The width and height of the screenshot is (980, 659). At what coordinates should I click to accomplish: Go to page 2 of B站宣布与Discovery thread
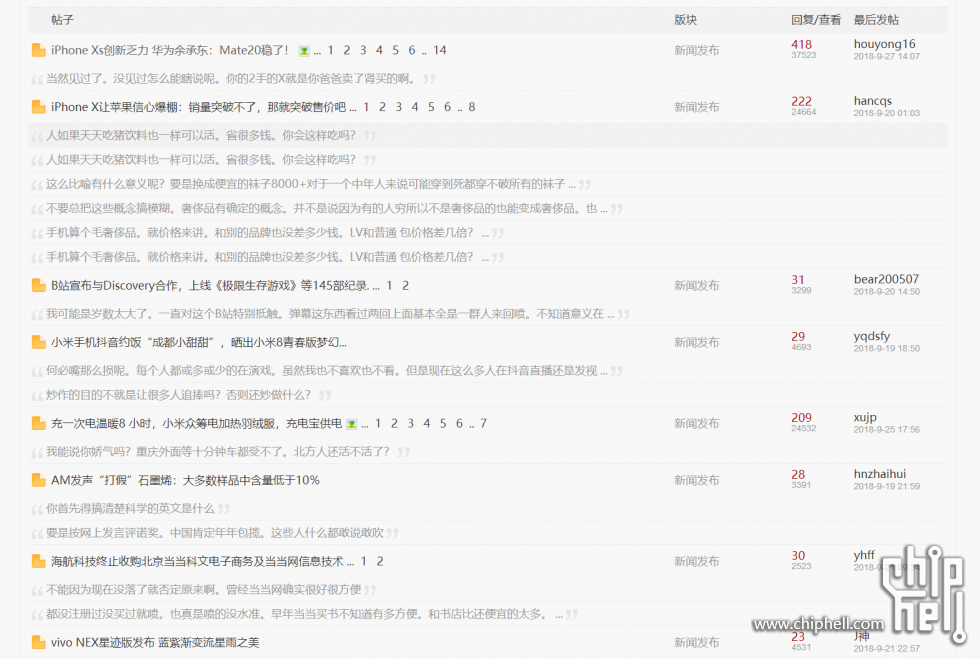tap(406, 286)
